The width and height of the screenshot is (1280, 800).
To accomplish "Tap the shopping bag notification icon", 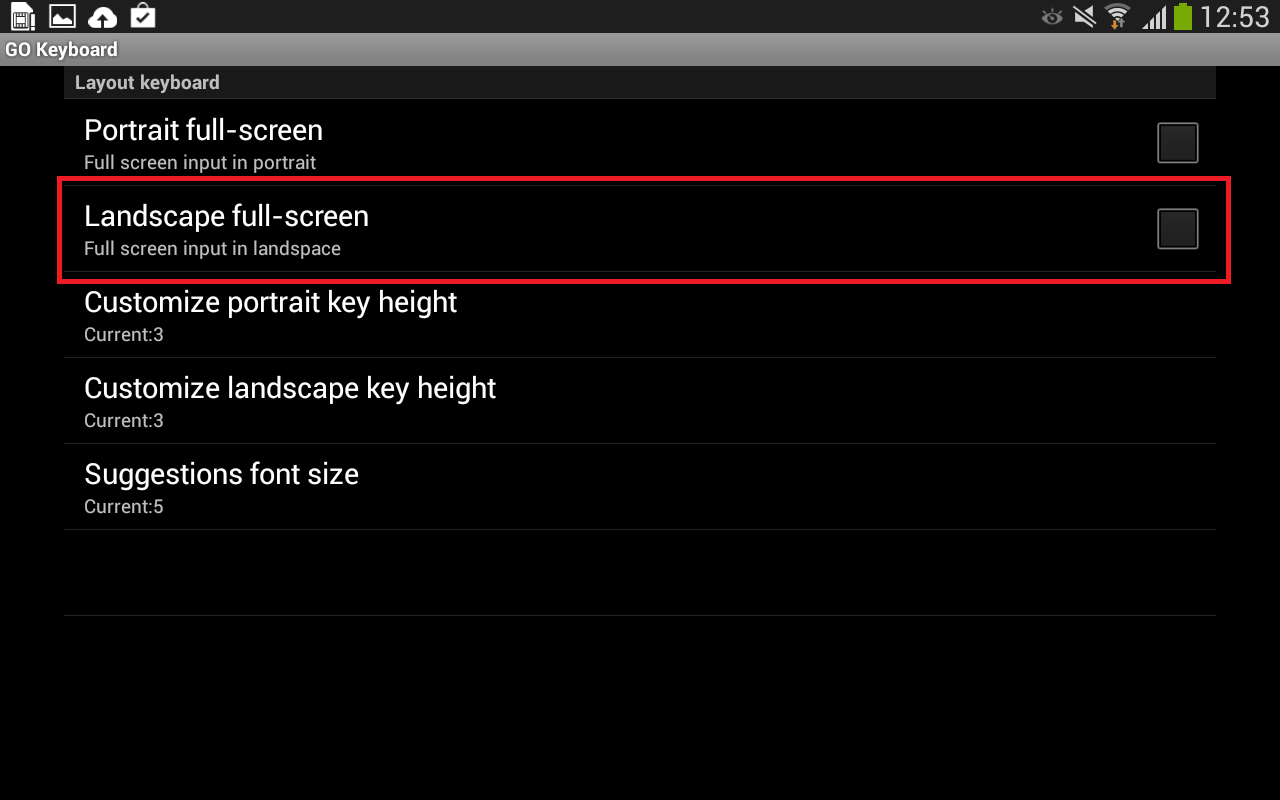I will (x=142, y=16).
